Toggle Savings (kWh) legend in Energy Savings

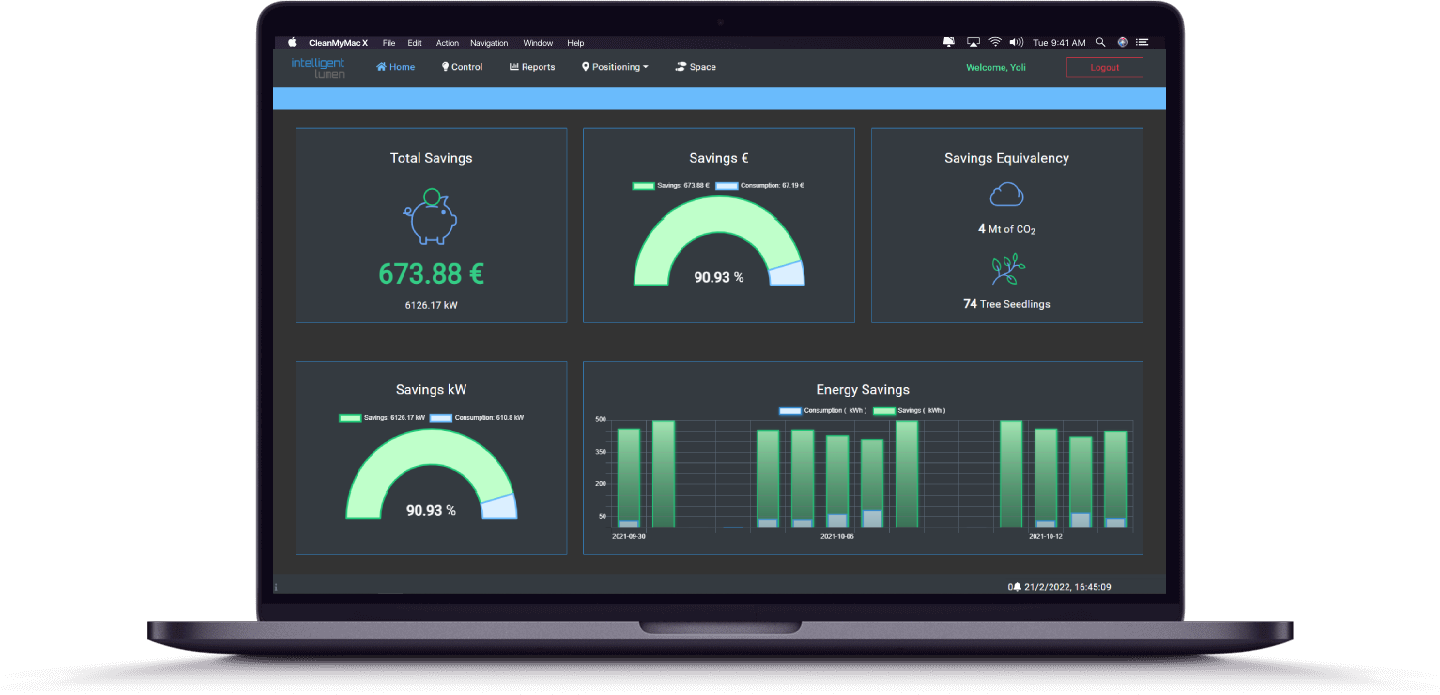pos(909,410)
